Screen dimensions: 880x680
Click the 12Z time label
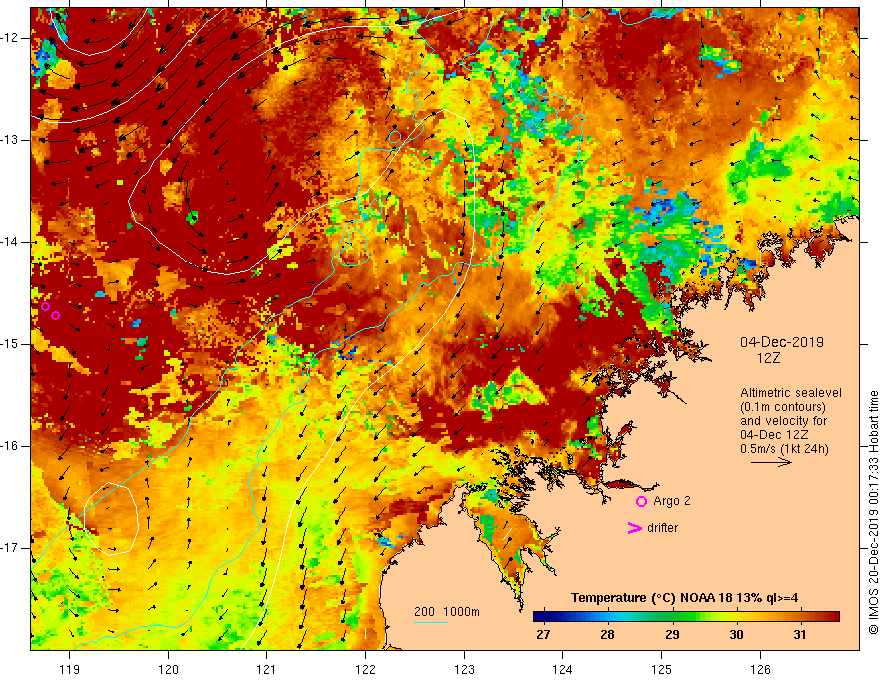click(768, 358)
